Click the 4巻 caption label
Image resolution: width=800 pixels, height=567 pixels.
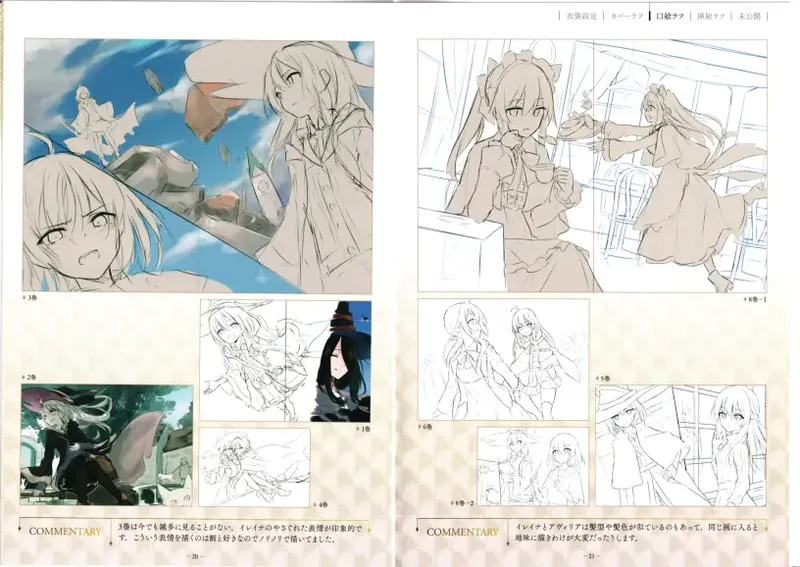tap(320, 504)
